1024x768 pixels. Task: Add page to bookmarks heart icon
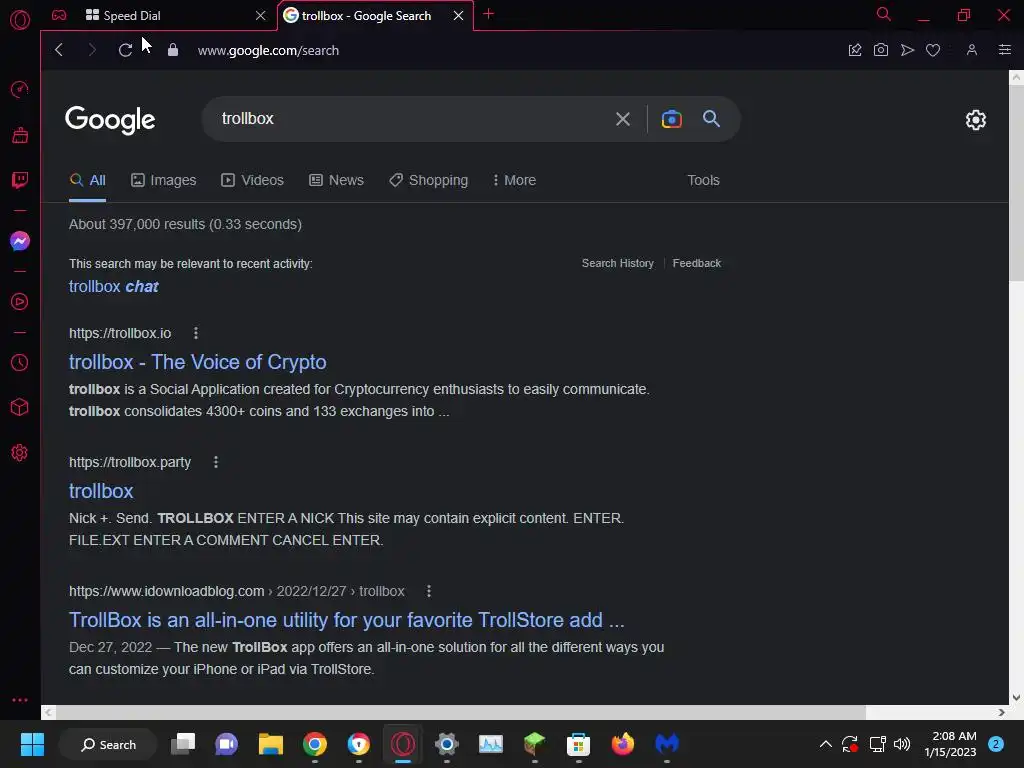(x=933, y=50)
